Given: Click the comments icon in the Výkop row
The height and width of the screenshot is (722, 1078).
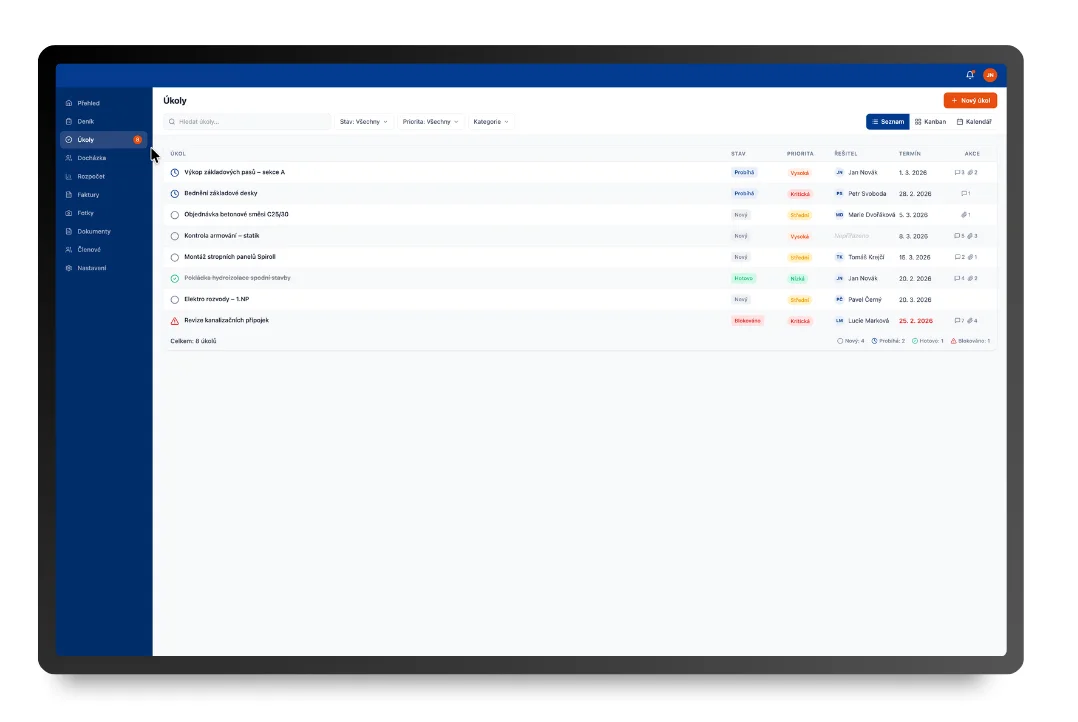Looking at the screenshot, I should coord(959,173).
